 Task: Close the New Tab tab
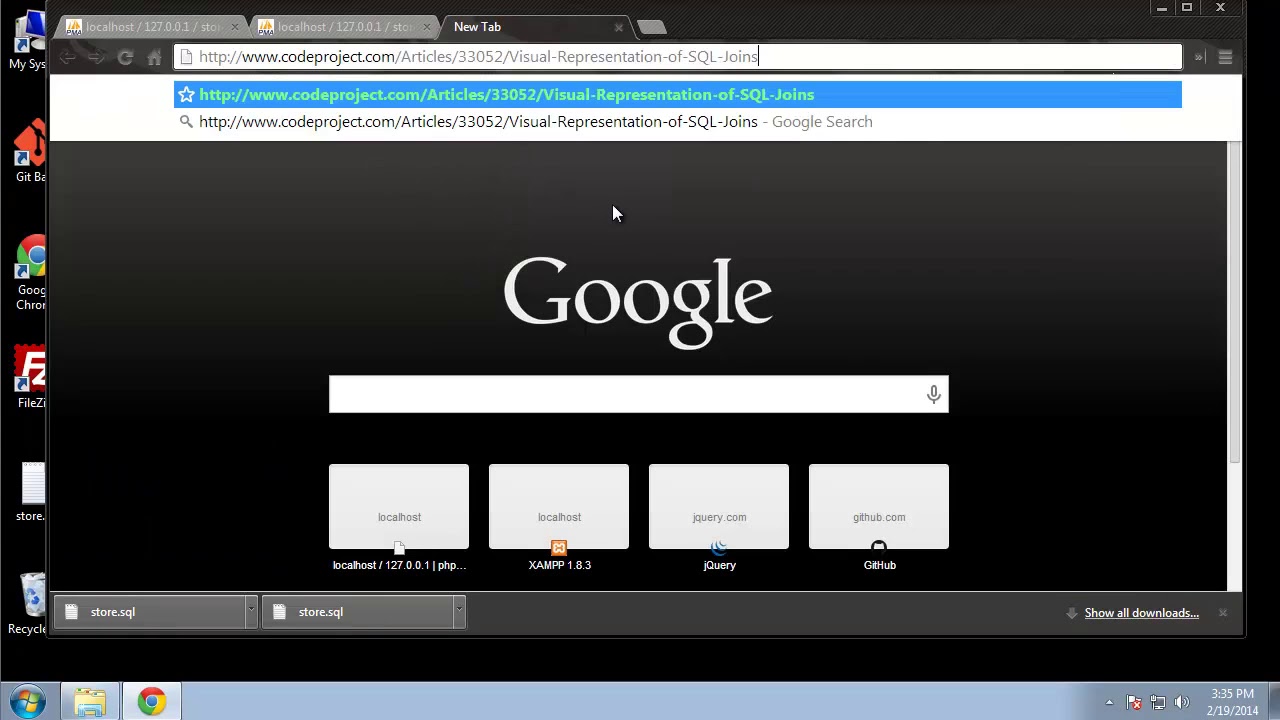pyautogui.click(x=618, y=27)
